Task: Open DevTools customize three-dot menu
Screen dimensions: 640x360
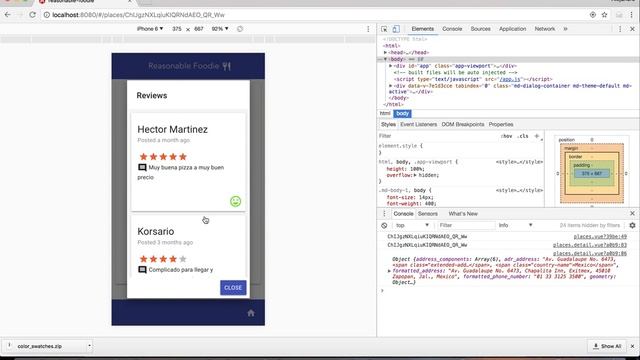Action: [620, 29]
